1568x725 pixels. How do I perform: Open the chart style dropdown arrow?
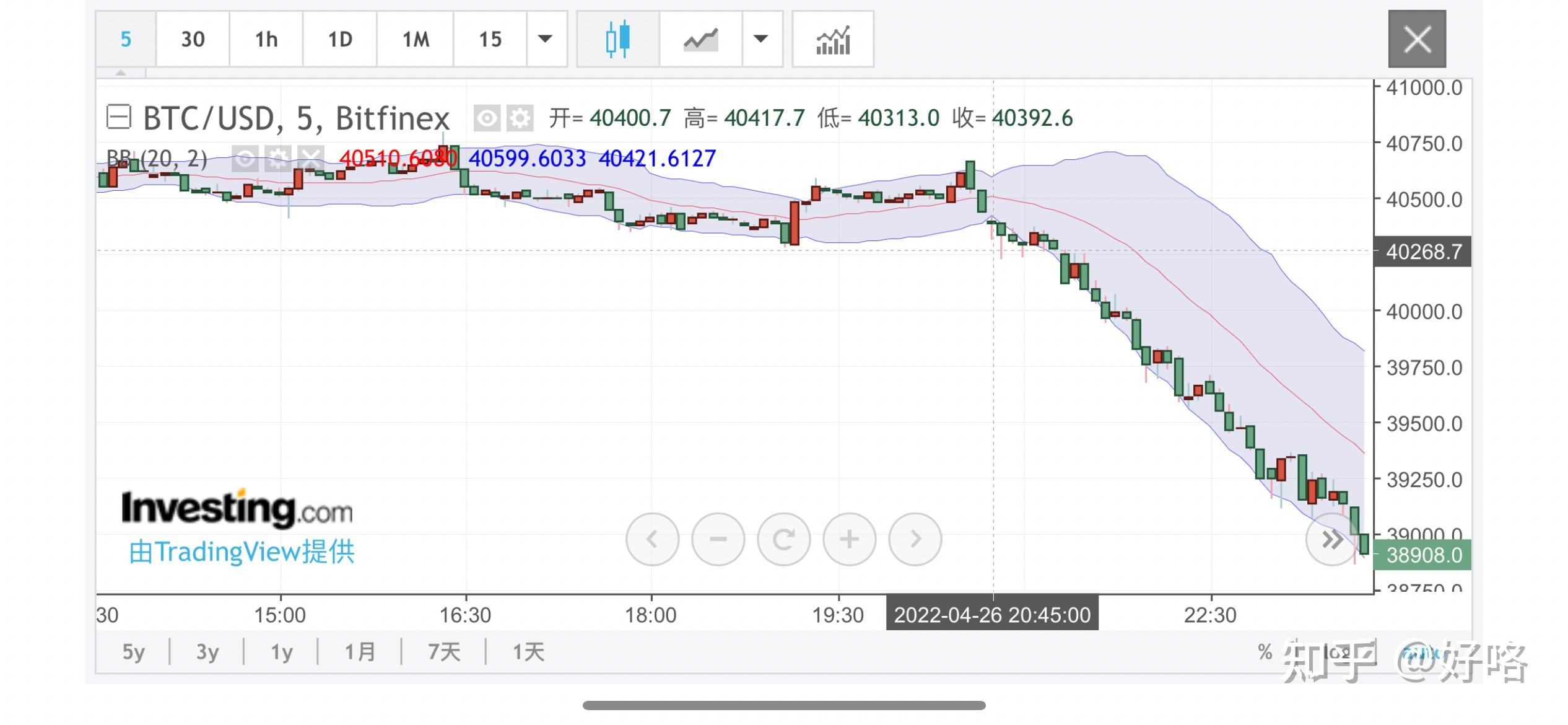(x=761, y=39)
